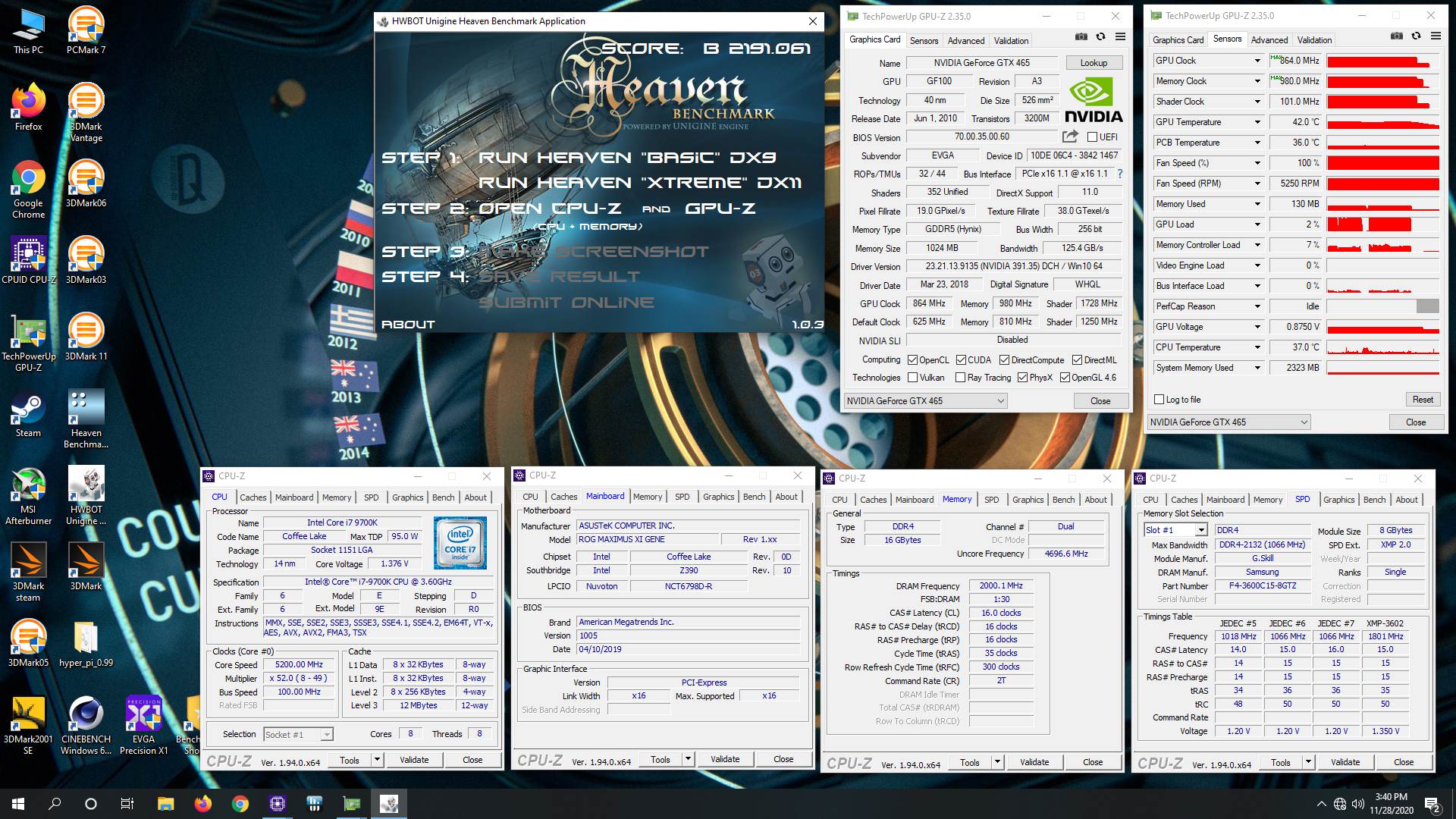The image size is (1456, 819).
Task: Open the PerfCap Reason sensor dropdown arrow
Action: (1257, 306)
